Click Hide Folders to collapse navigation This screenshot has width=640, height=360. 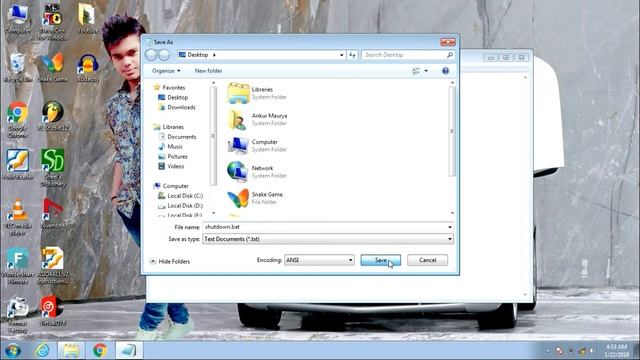170,261
